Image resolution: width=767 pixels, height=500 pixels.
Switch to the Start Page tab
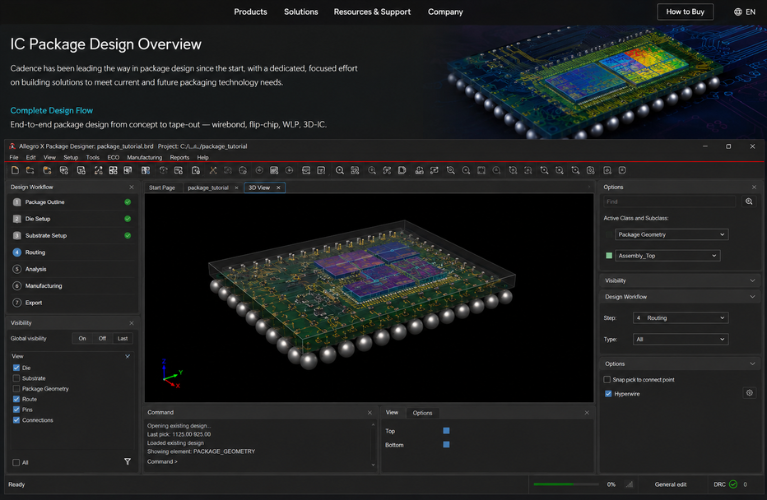click(162, 187)
